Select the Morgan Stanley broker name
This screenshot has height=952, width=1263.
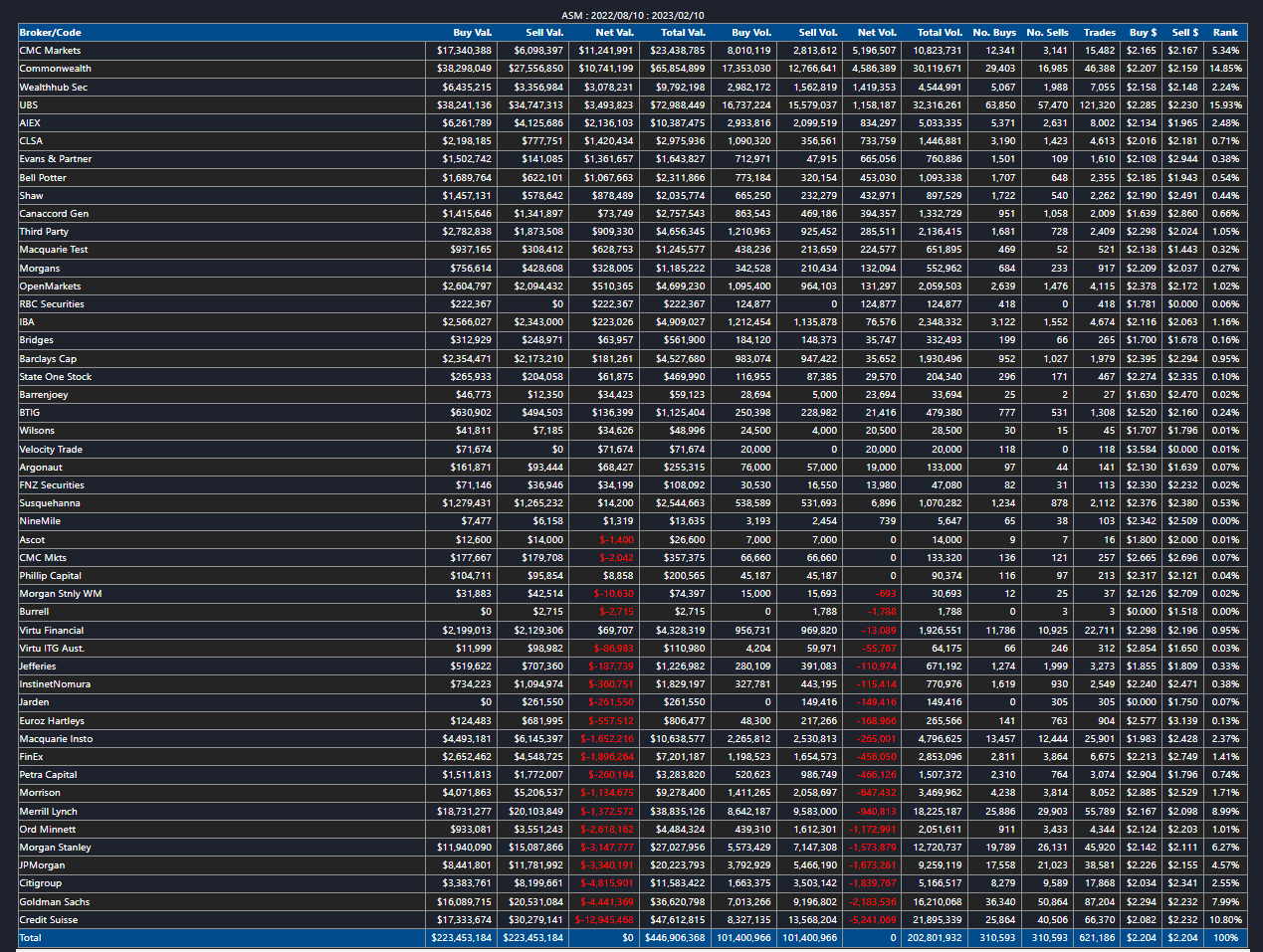55,848
